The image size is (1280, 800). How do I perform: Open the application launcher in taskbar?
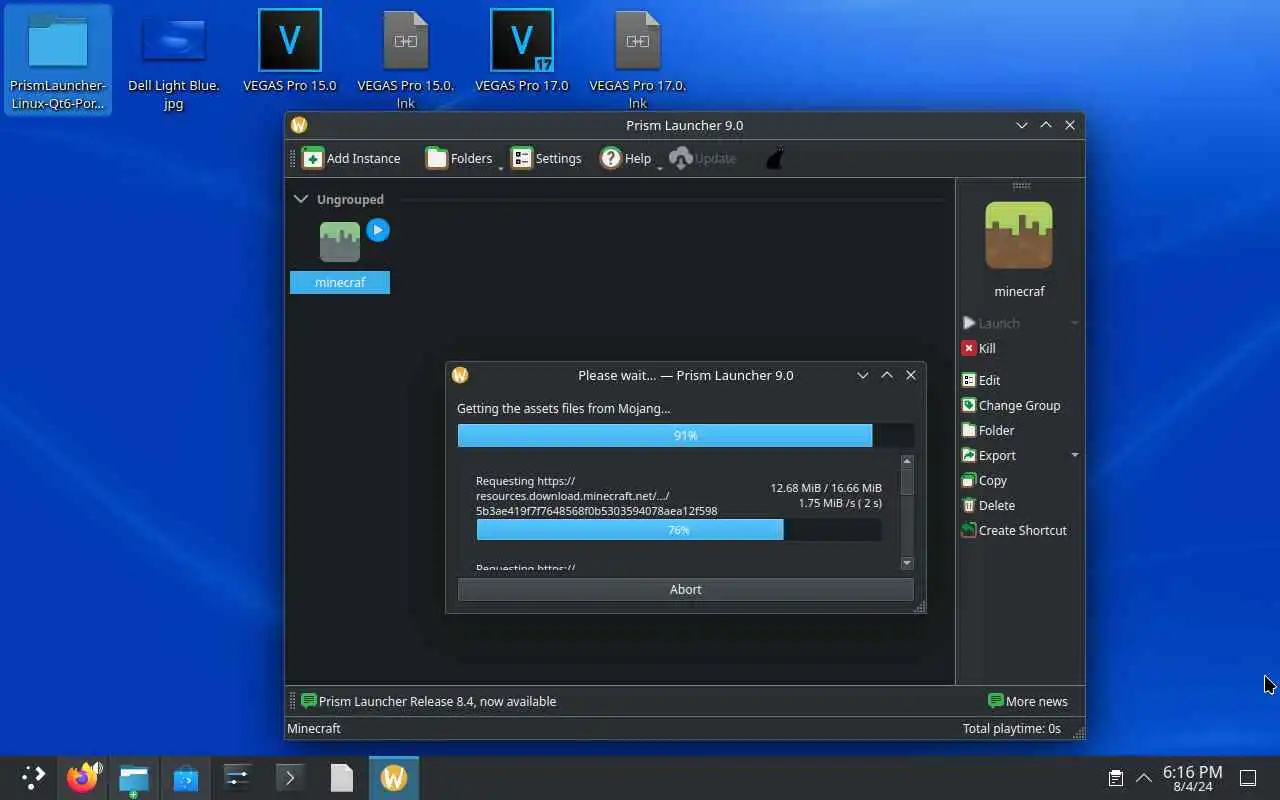tap(33, 777)
